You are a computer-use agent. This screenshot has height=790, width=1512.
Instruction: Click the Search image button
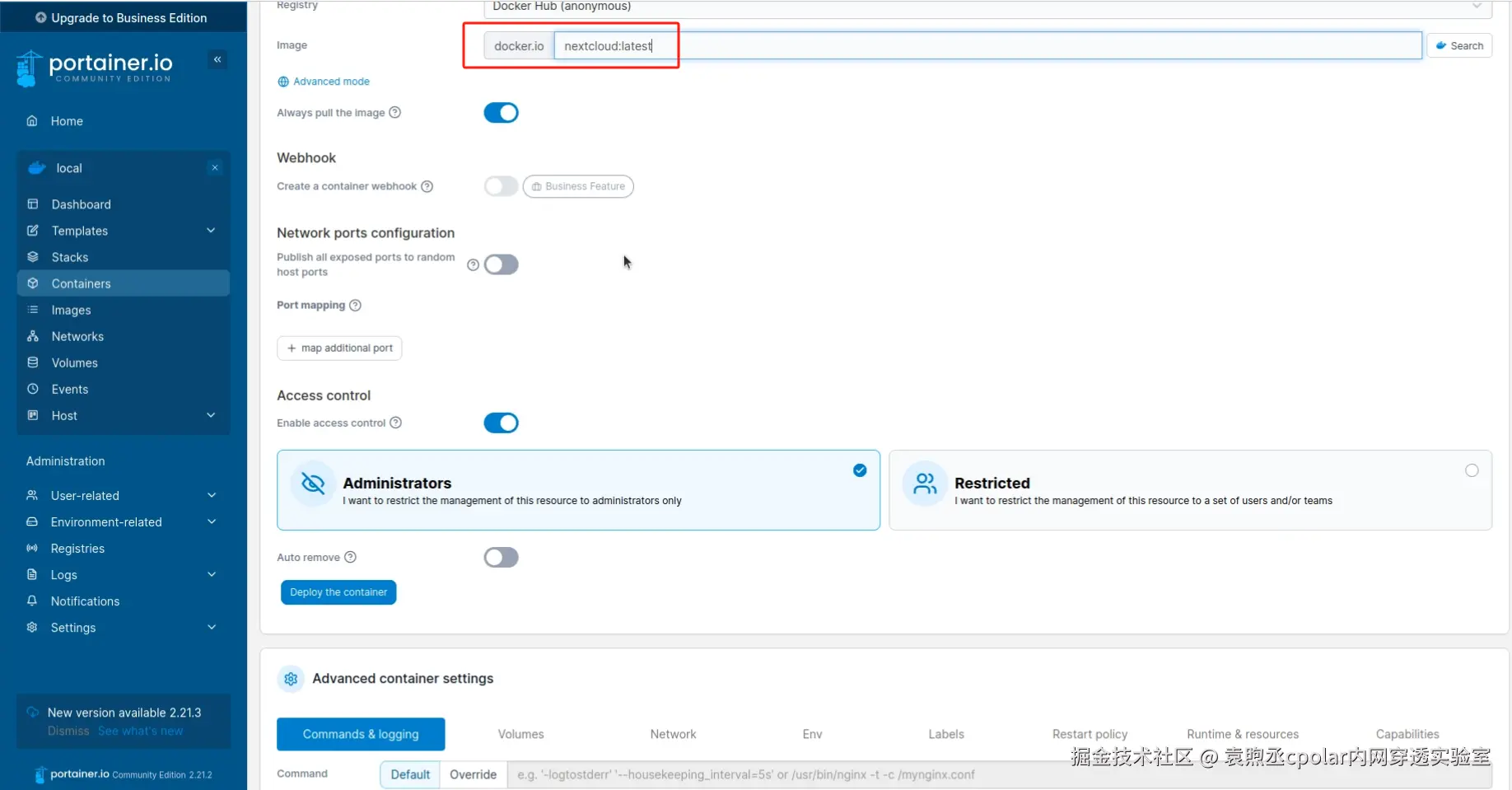coord(1459,46)
